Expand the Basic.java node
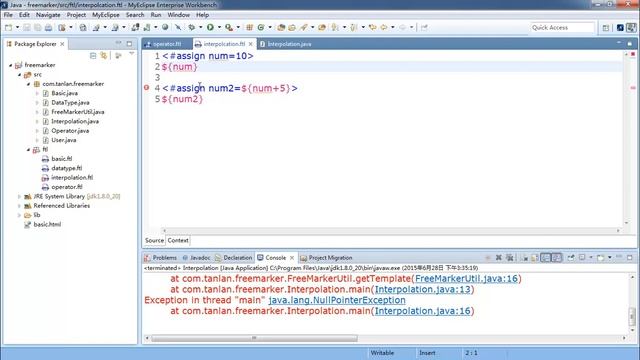Viewport: 640px width, 360px height. [x=37, y=93]
